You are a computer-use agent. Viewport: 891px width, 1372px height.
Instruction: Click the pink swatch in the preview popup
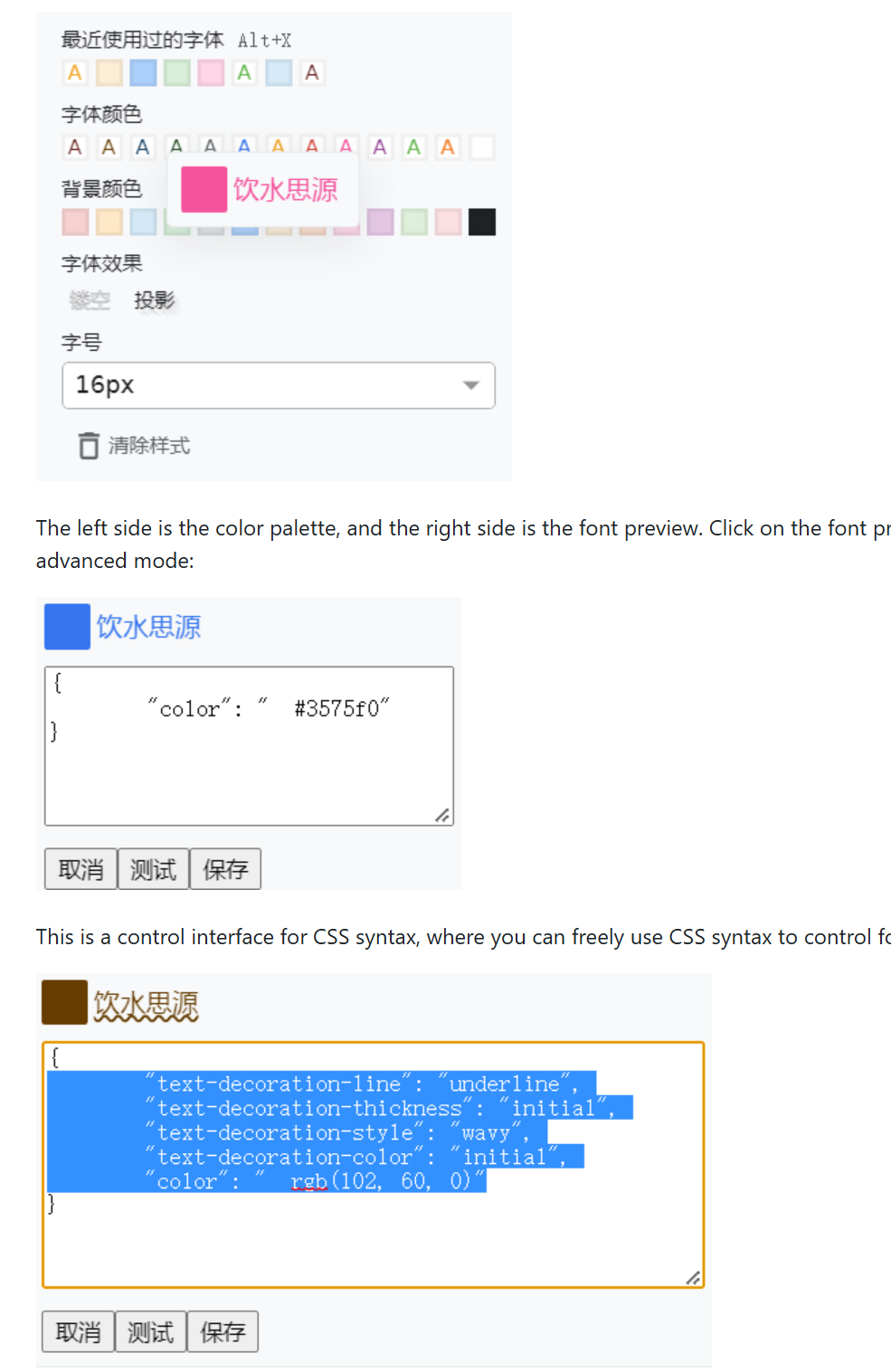click(204, 189)
